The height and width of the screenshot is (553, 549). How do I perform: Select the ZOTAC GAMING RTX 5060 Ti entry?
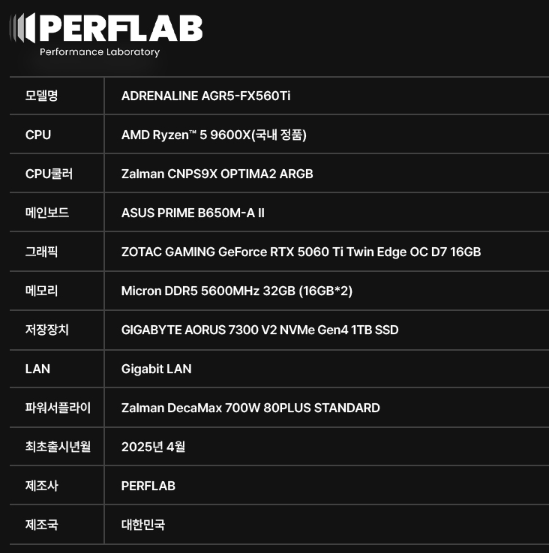tap(301, 252)
